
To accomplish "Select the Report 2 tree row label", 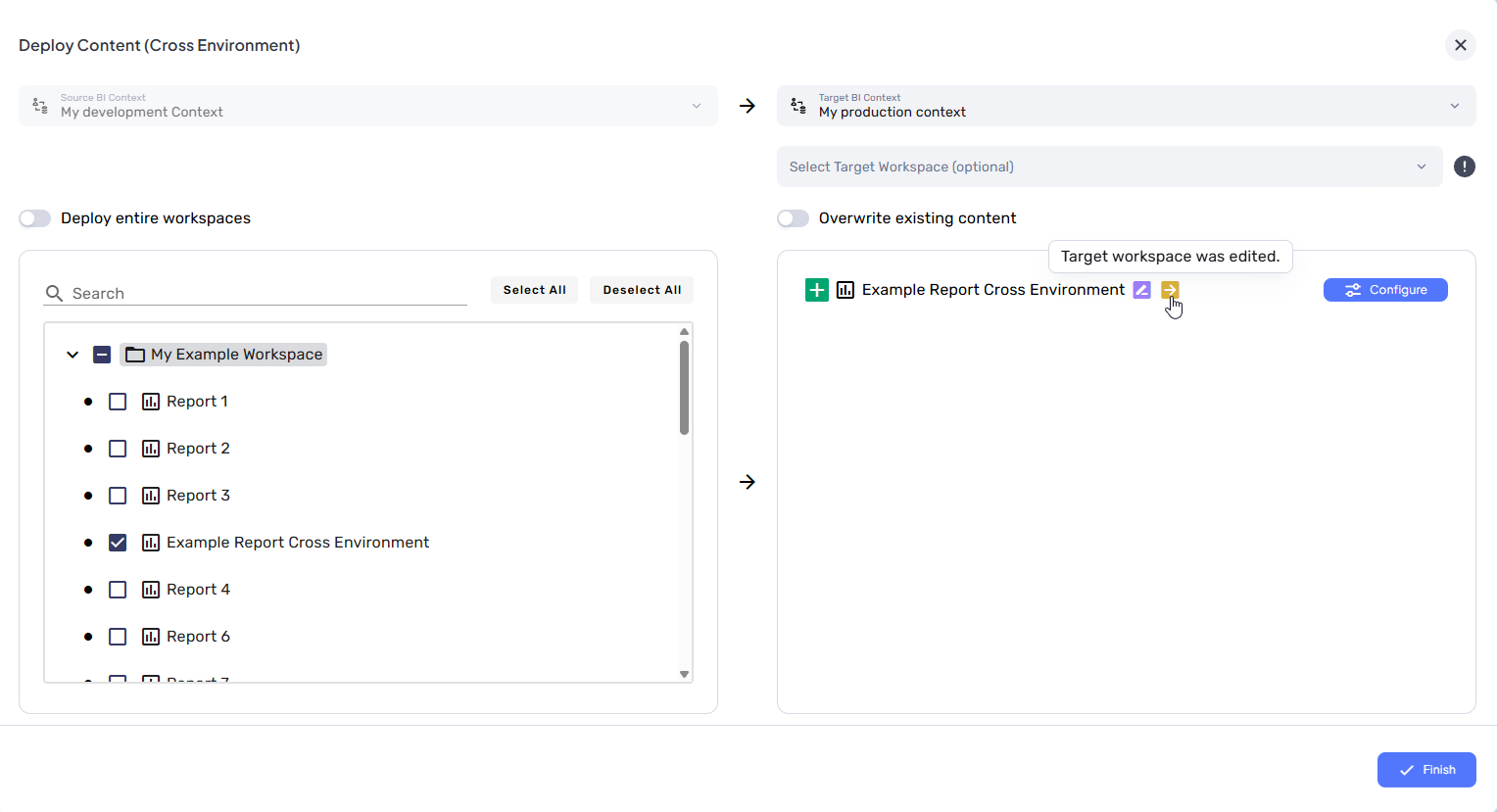I will (x=198, y=449).
